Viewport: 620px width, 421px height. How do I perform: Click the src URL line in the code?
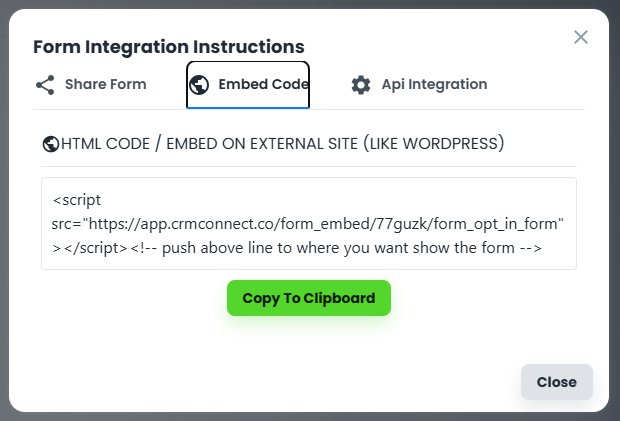coord(308,223)
